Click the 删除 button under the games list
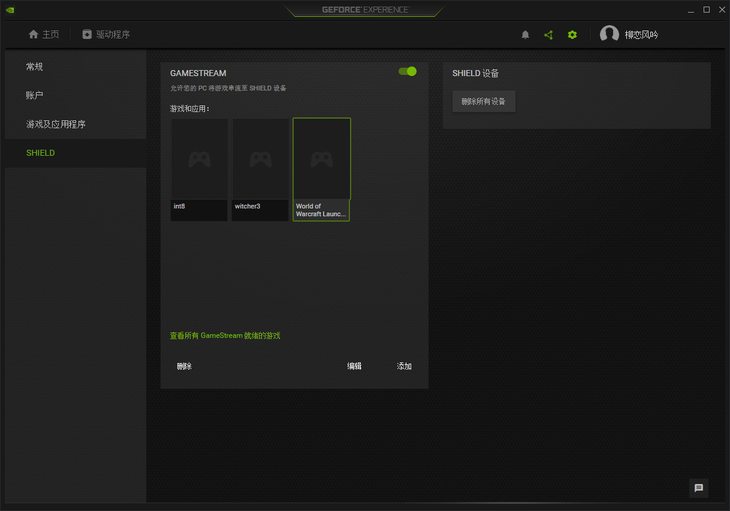The image size is (730, 511). 184,366
